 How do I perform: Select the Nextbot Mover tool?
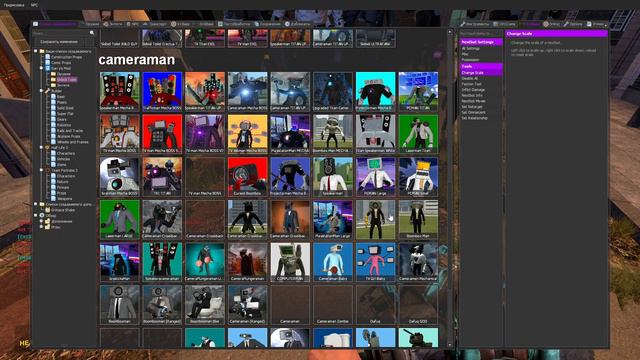pyautogui.click(x=473, y=101)
